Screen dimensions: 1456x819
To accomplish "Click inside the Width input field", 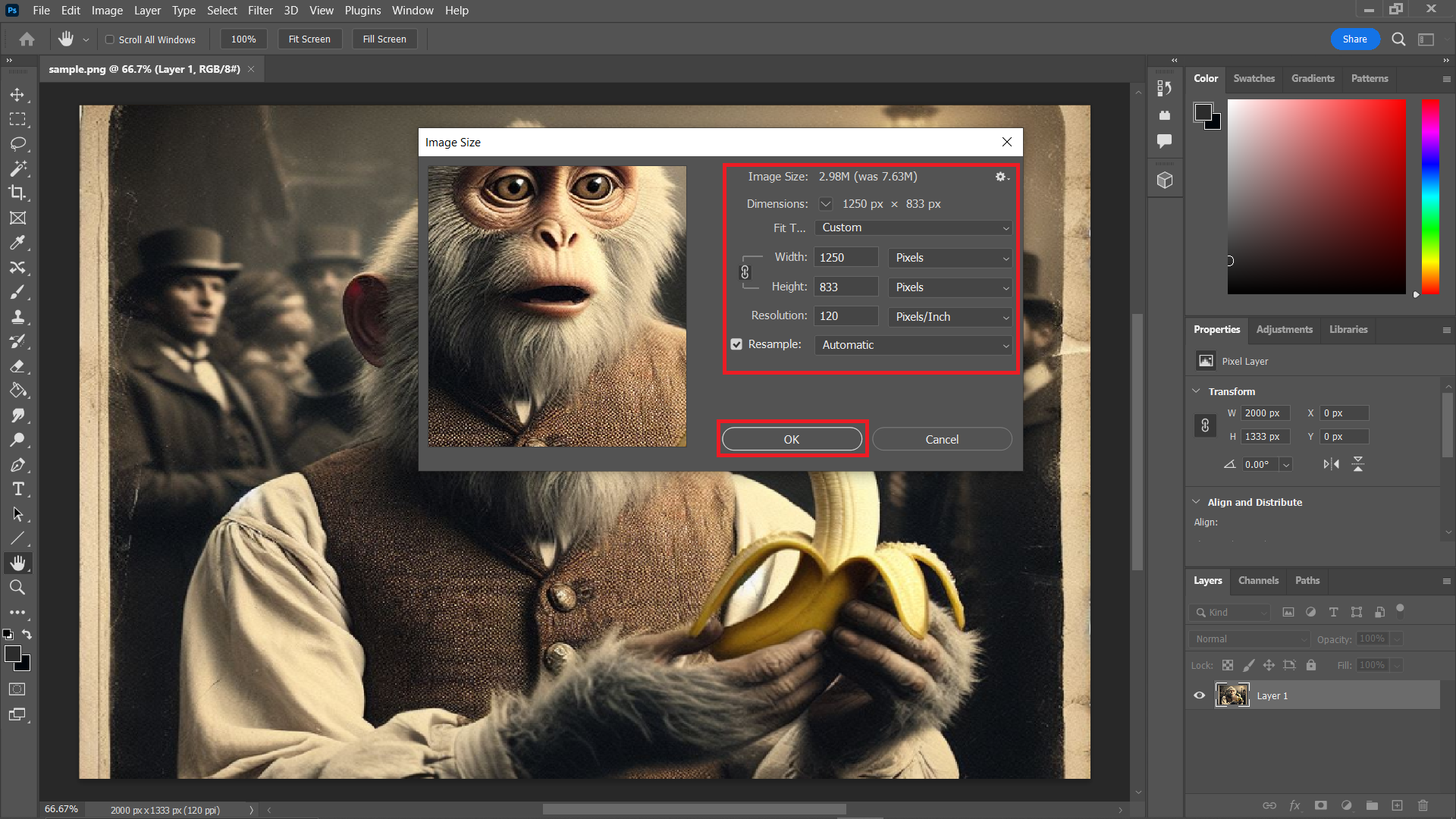I will coord(846,257).
